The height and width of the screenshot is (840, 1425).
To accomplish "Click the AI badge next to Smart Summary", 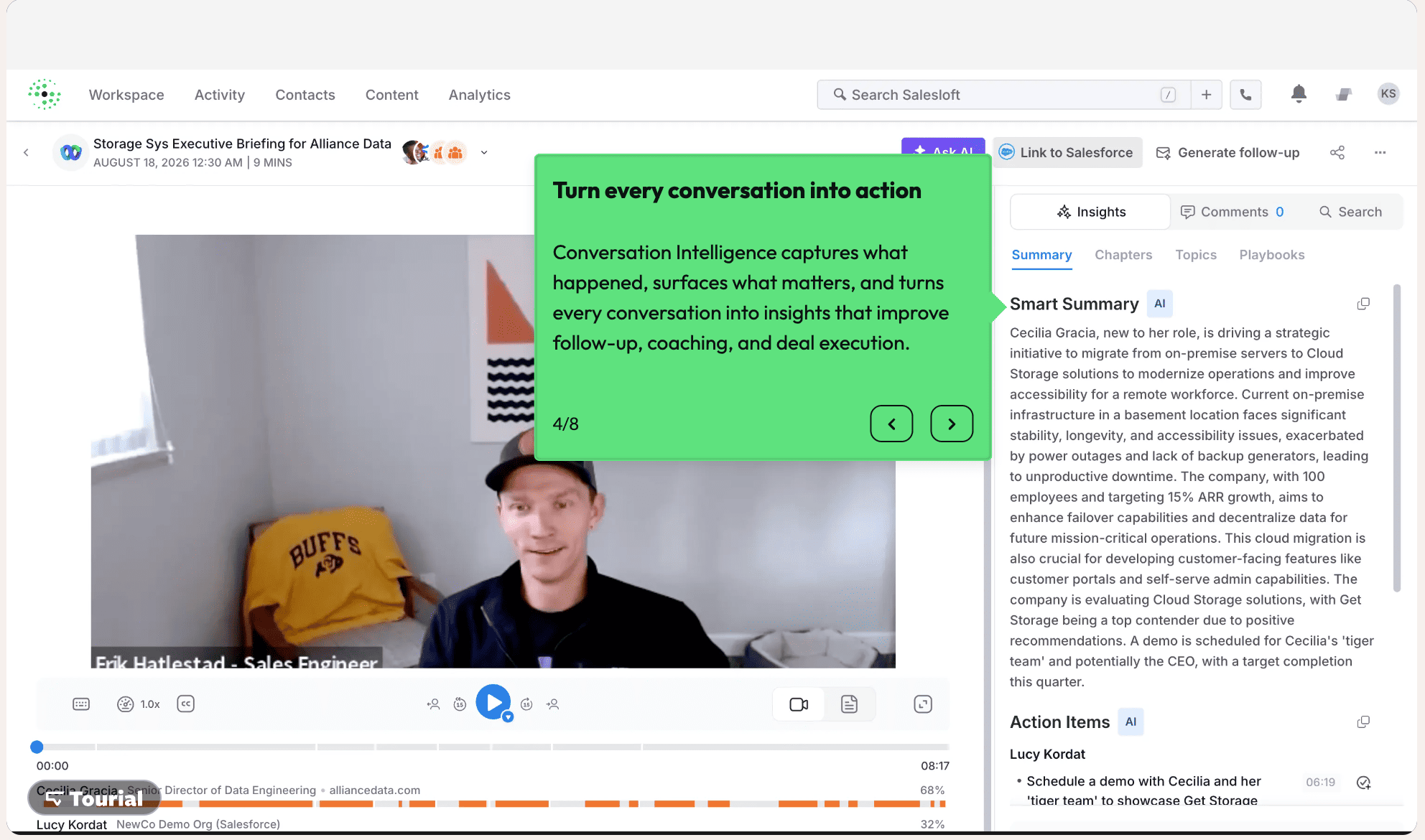I will pos(1159,304).
